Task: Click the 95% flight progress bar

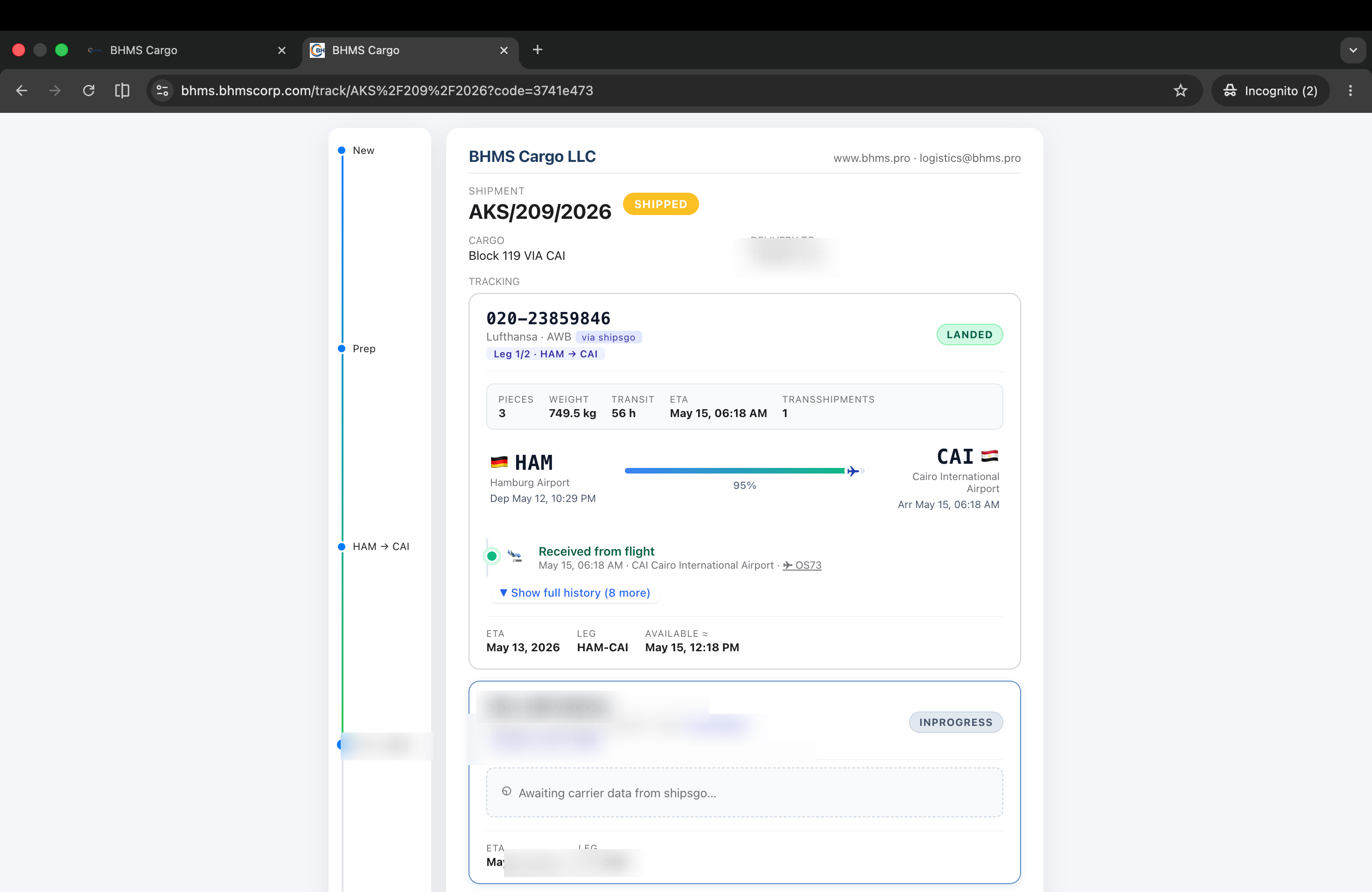Action: 744,471
